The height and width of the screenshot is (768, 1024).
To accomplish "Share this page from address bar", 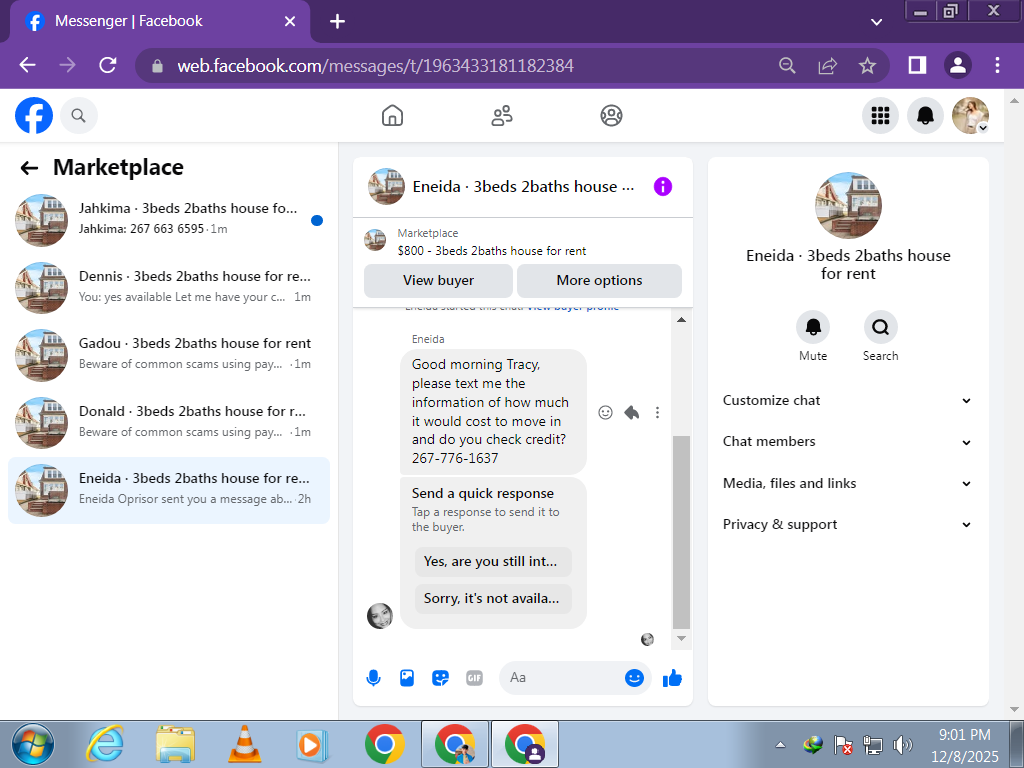I will point(827,65).
